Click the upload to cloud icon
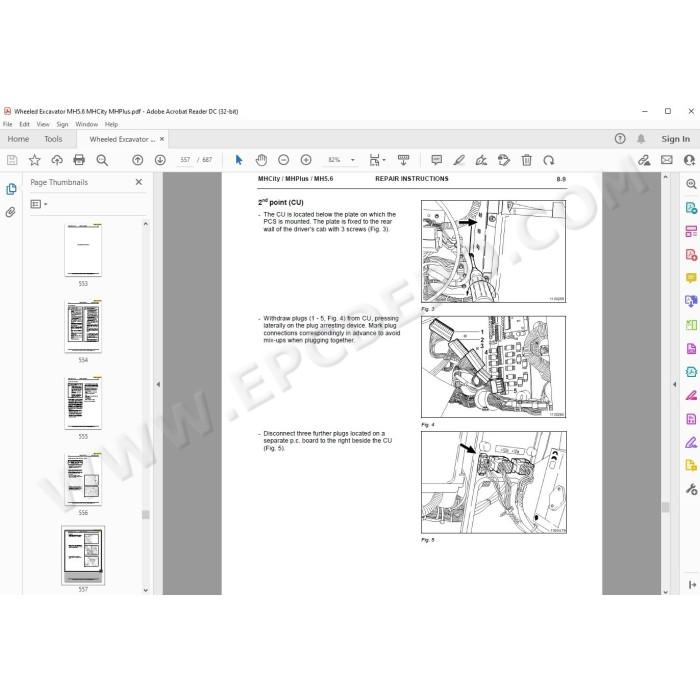The width and height of the screenshot is (700, 700). click(57, 160)
